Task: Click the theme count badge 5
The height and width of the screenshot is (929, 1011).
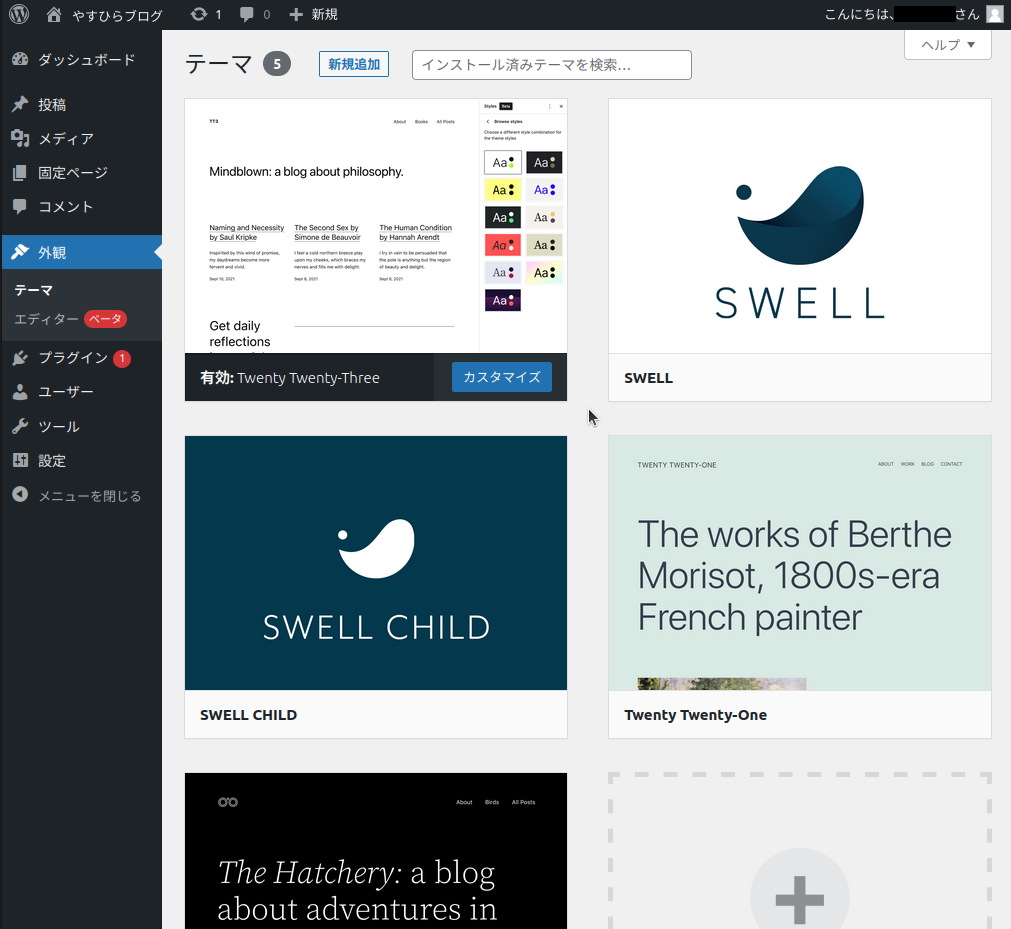Action: tap(277, 64)
